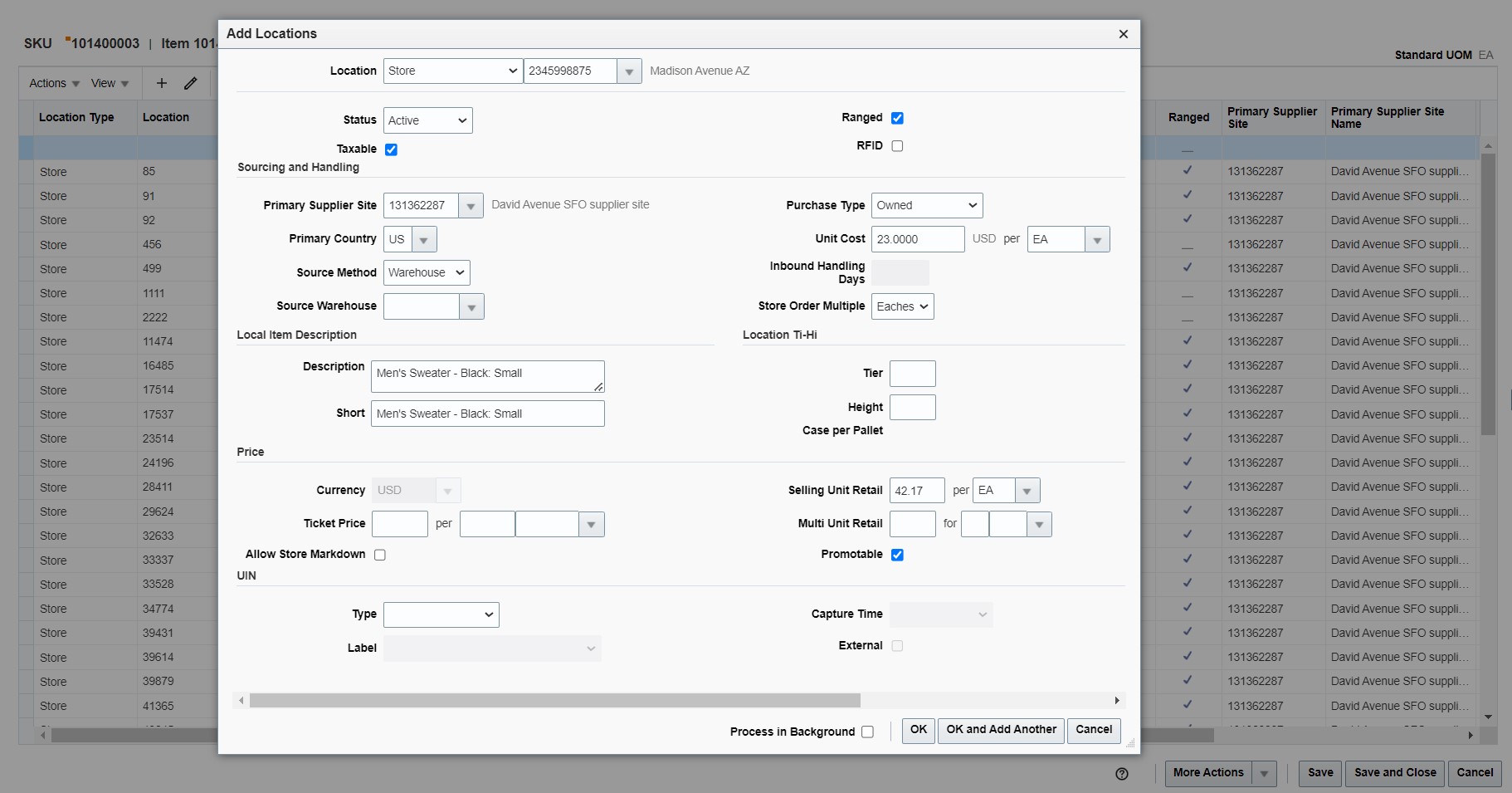Close the Add Locations dialog
The image size is (1512, 793).
pos(1123,34)
